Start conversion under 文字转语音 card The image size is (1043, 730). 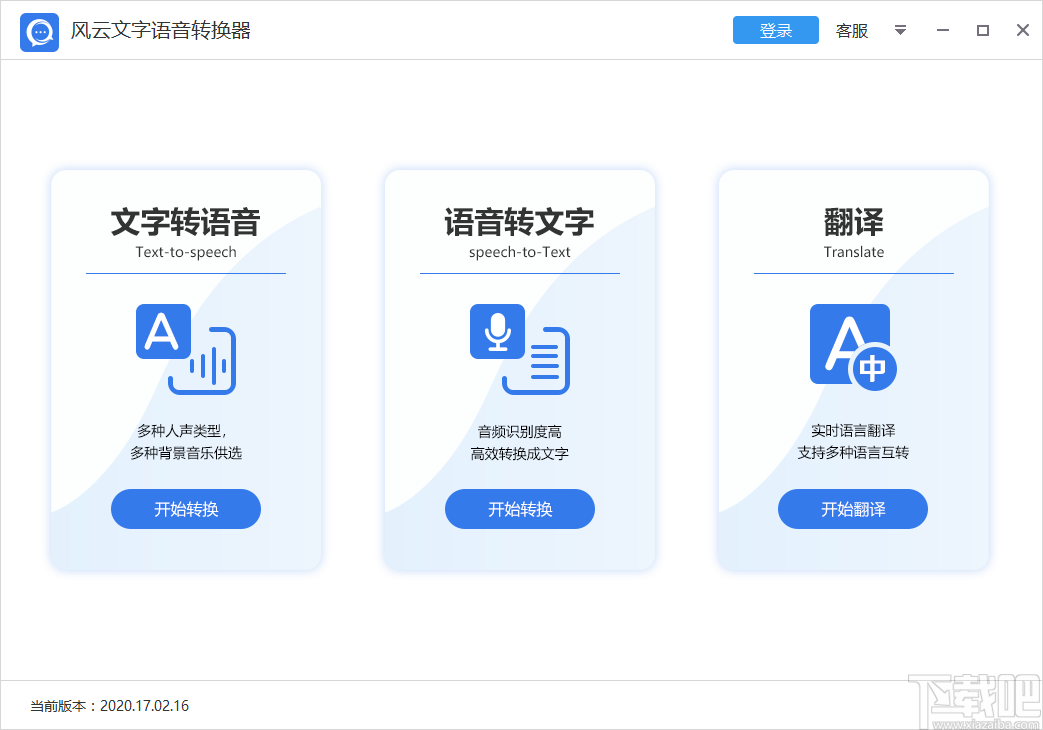point(185,509)
